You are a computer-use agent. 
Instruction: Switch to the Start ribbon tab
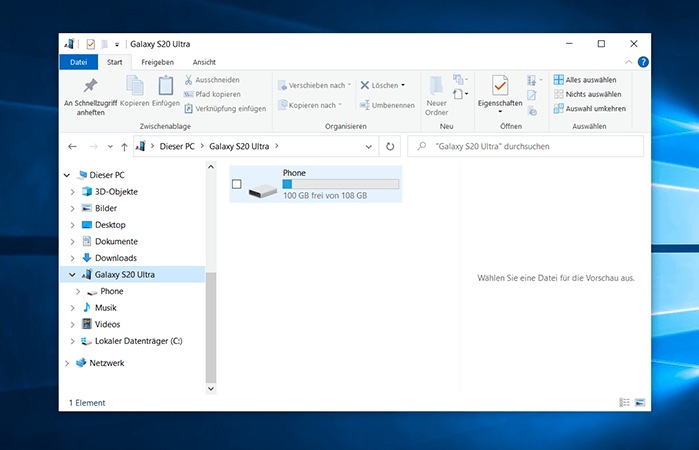(x=115, y=62)
